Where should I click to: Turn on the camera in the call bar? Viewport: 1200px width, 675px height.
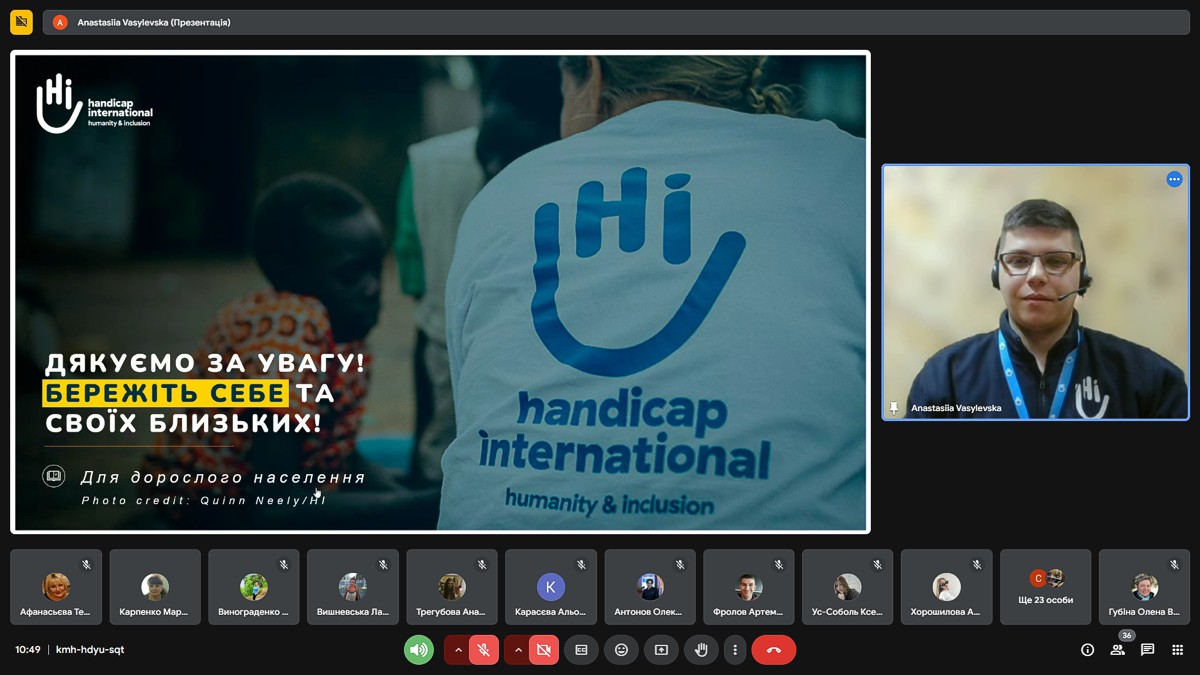tap(544, 650)
